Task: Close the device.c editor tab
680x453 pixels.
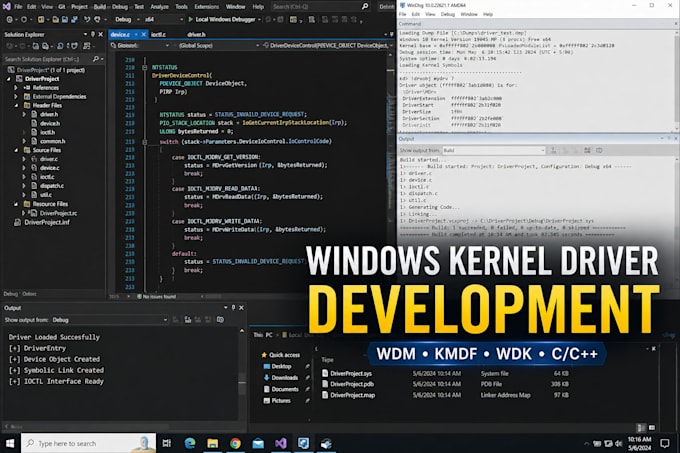Action: 144,34
